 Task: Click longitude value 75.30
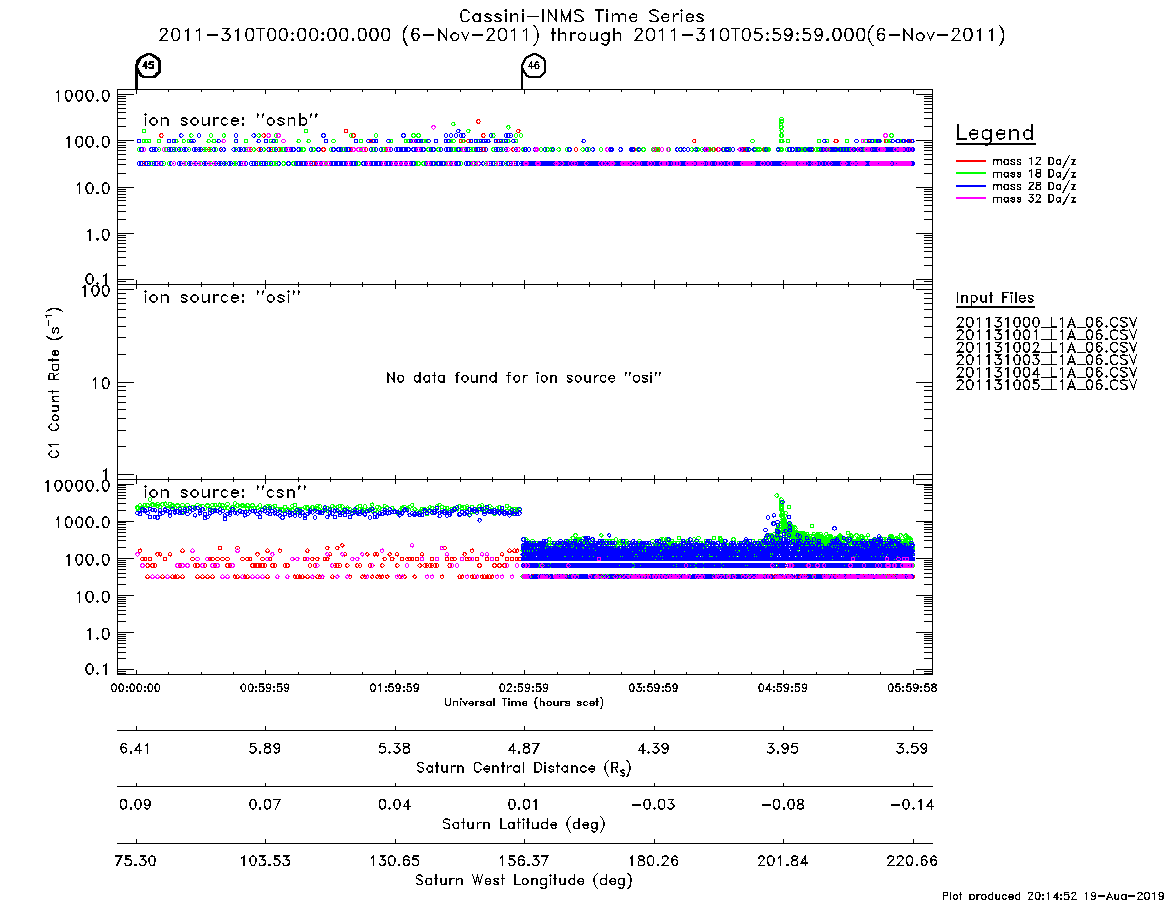[x=135, y=861]
